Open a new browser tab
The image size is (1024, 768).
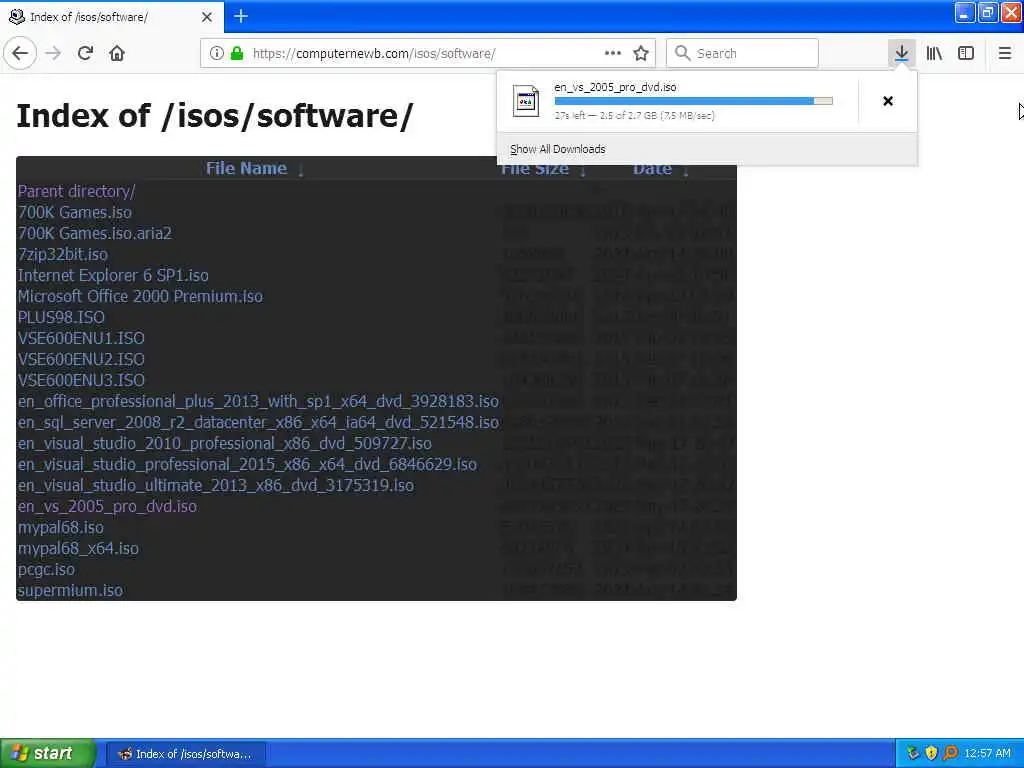pos(240,16)
